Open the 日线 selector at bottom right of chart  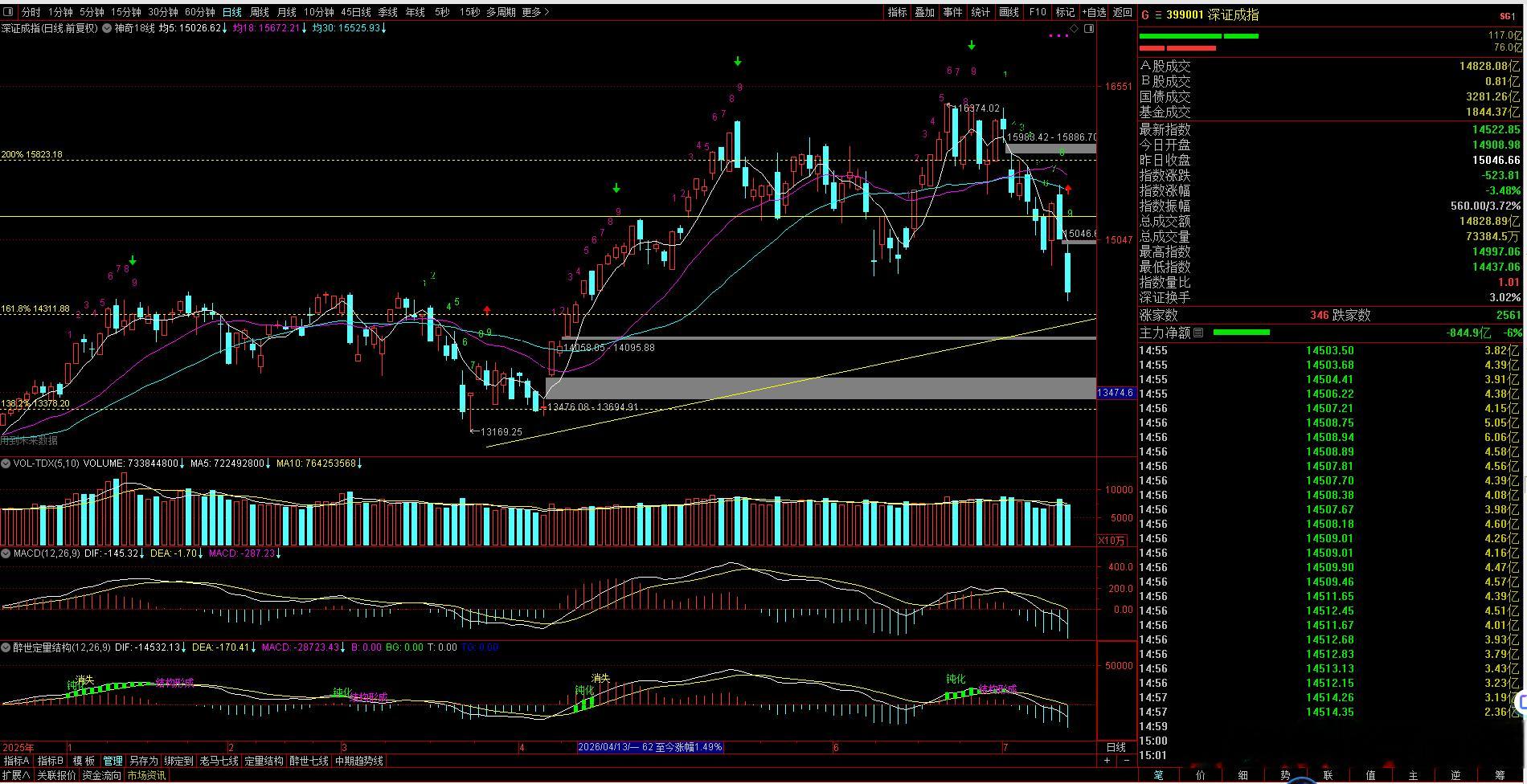(x=1116, y=747)
